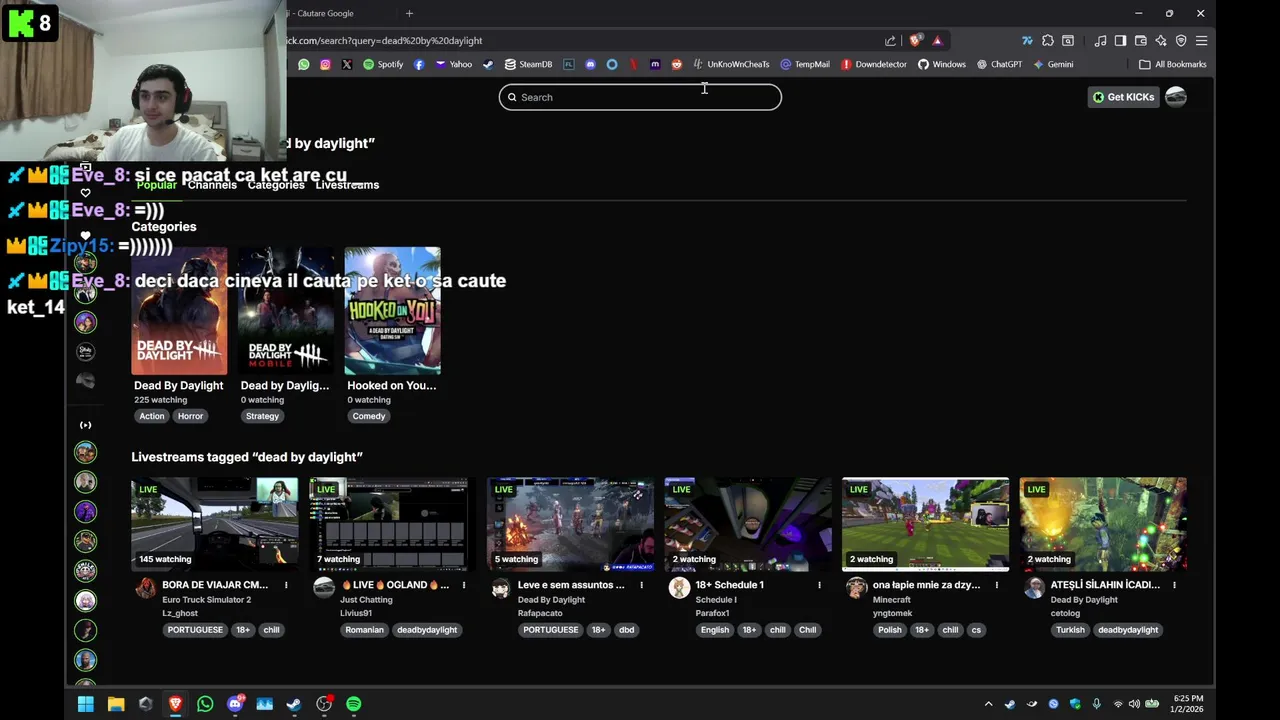The image size is (1280, 720).
Task: Open options menu for ATEŞLİ SİLAHIN stream
Action: point(1174,585)
